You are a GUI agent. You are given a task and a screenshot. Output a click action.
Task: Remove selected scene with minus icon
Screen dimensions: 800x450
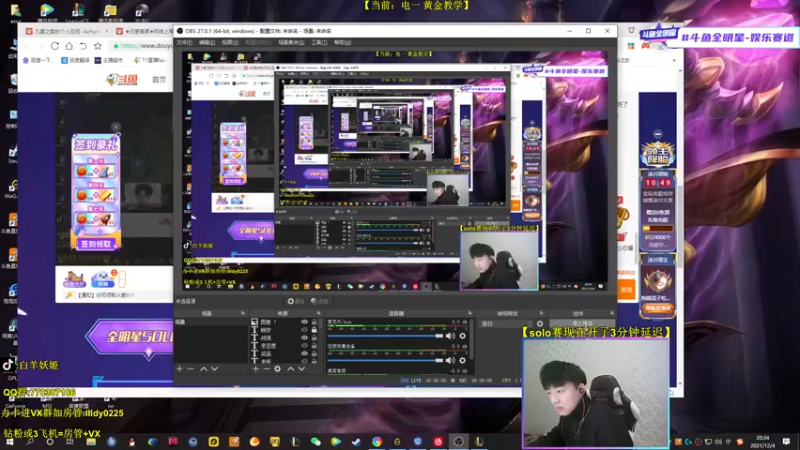point(190,368)
